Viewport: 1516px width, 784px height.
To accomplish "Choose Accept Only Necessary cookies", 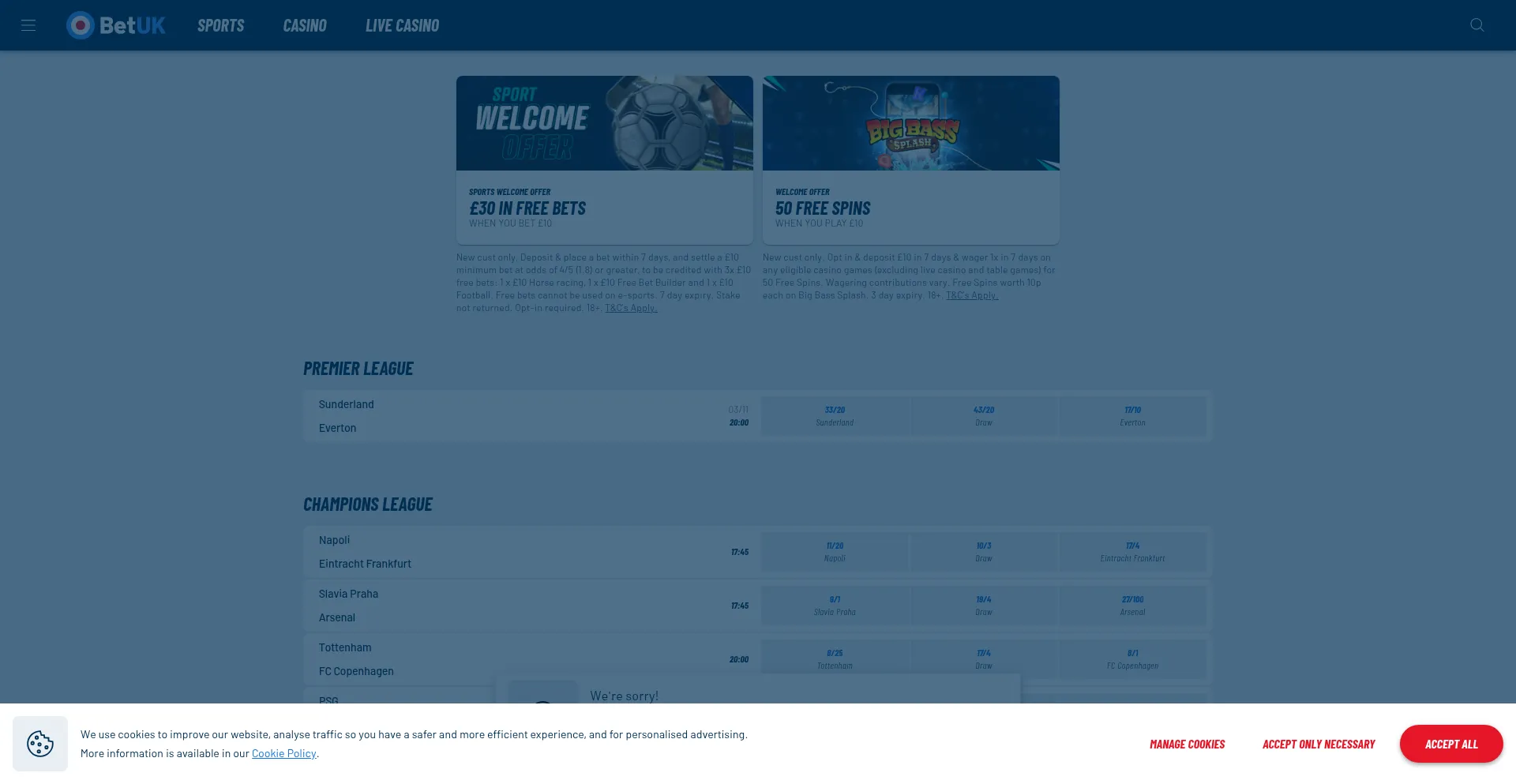I will pyautogui.click(x=1318, y=744).
